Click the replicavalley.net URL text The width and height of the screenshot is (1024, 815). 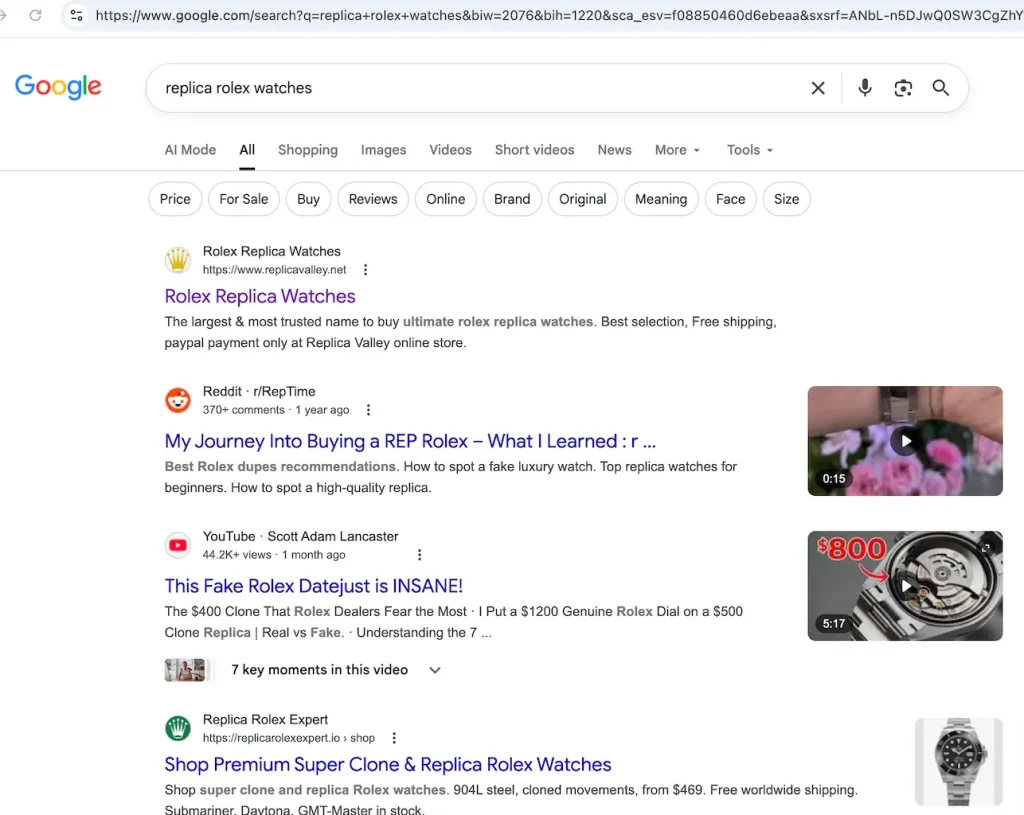click(274, 270)
